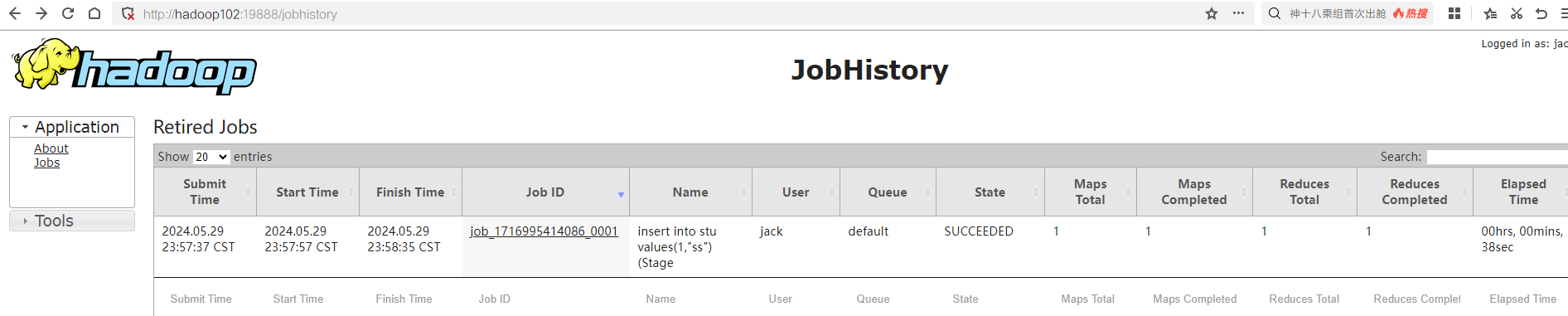Click the search magnifier icon
1568x316 pixels.
coord(1275,13)
